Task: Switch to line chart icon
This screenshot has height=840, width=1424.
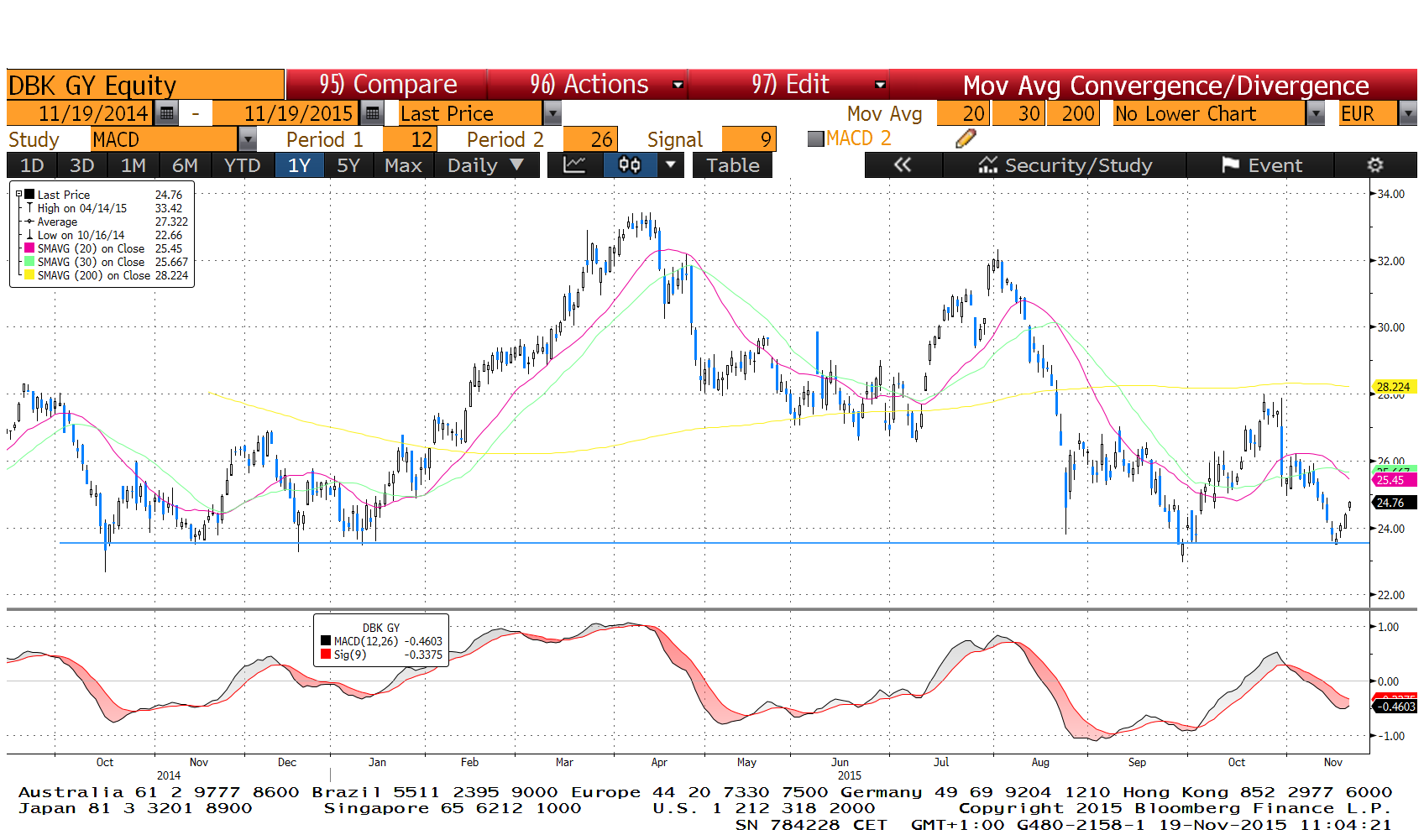Action: click(x=574, y=165)
